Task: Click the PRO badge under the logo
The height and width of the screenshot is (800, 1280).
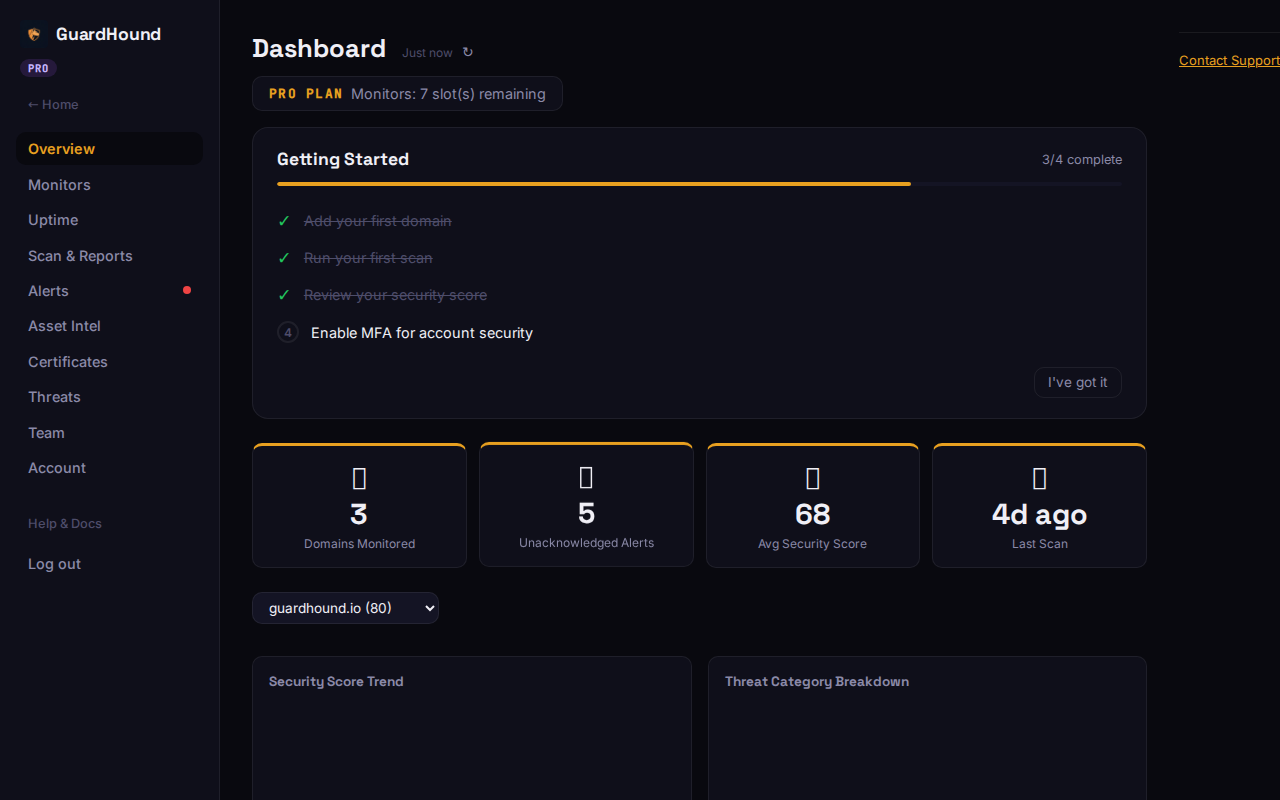Action: [38, 69]
